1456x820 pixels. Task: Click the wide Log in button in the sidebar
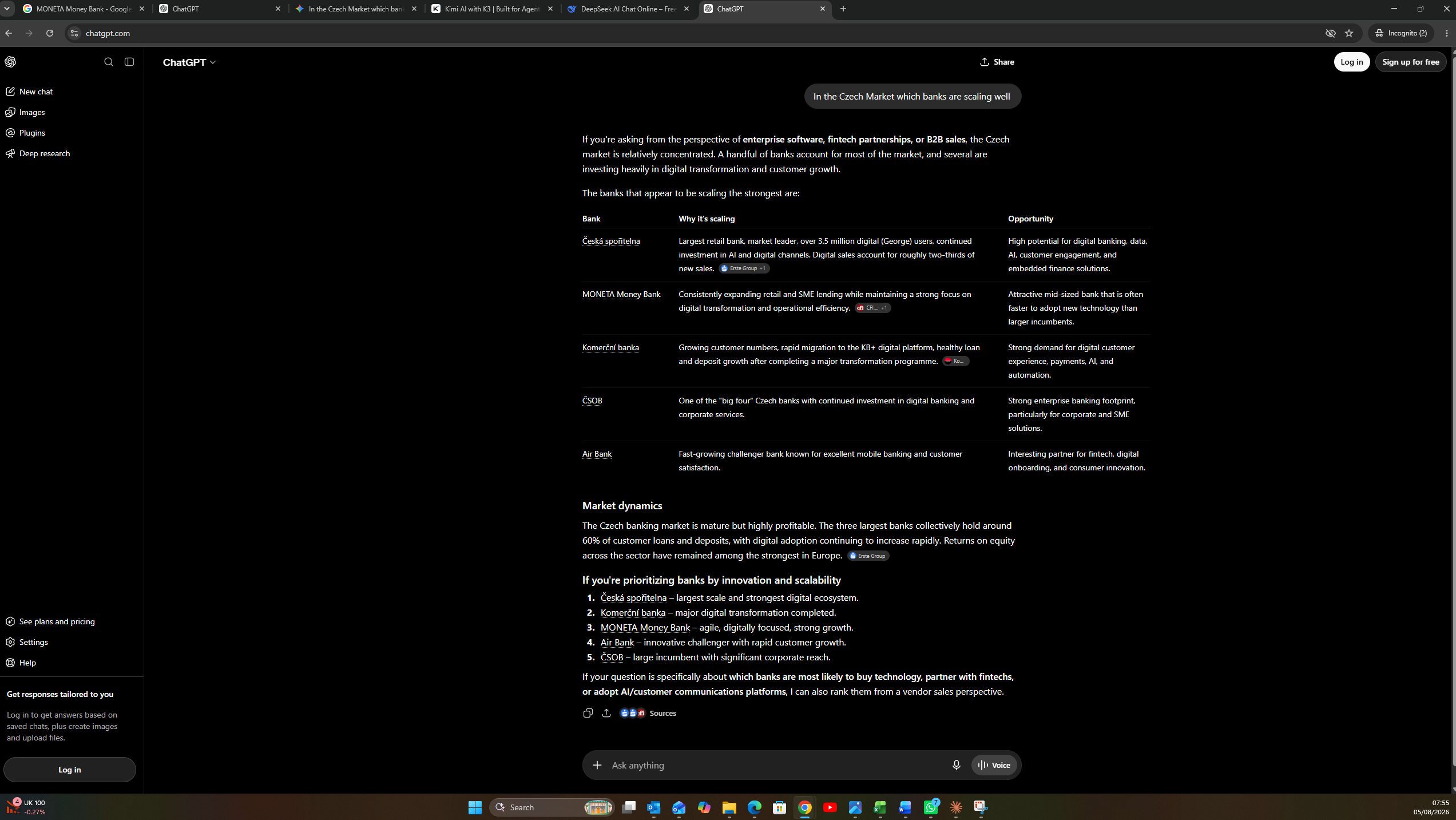70,770
